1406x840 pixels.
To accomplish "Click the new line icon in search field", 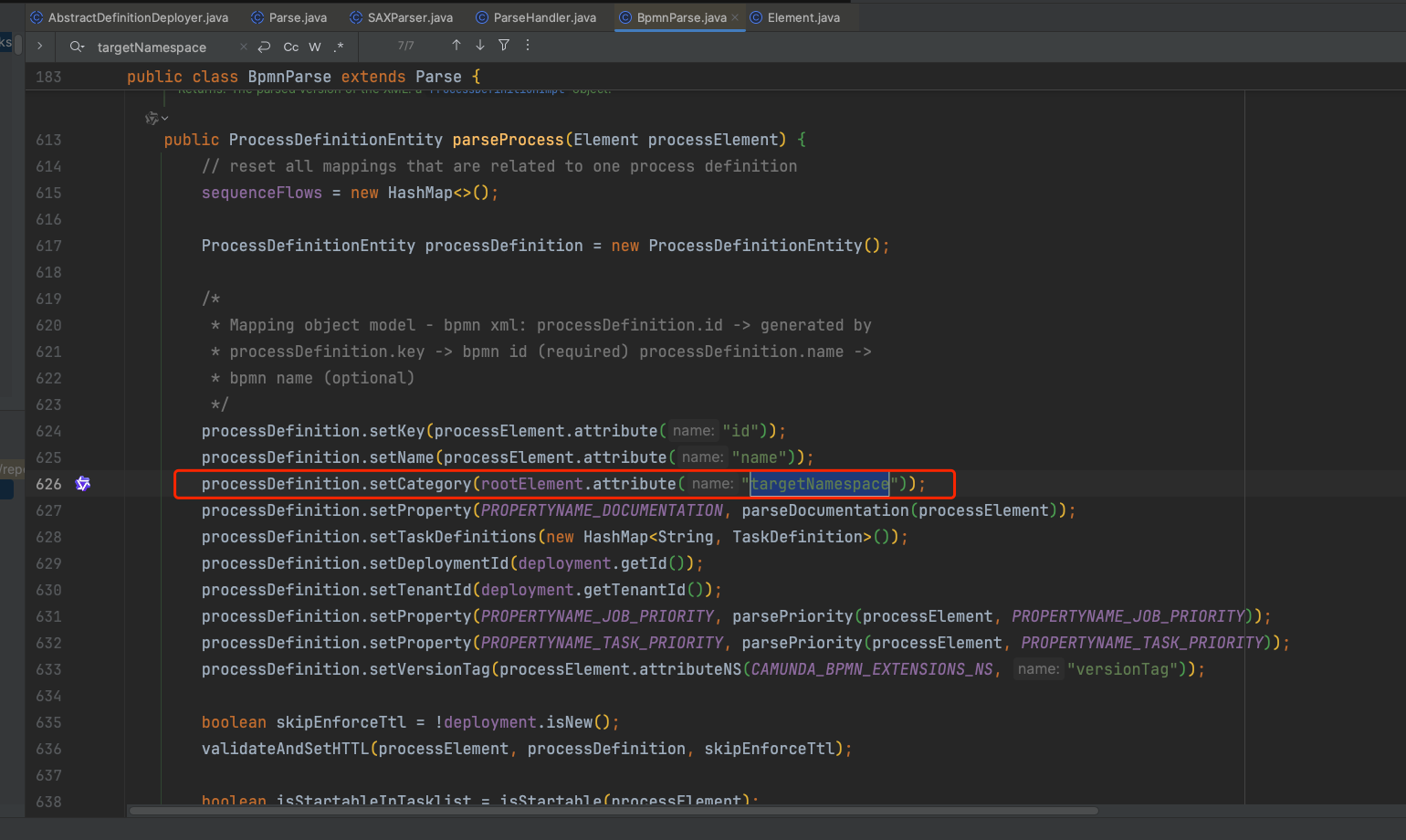I will [x=264, y=47].
